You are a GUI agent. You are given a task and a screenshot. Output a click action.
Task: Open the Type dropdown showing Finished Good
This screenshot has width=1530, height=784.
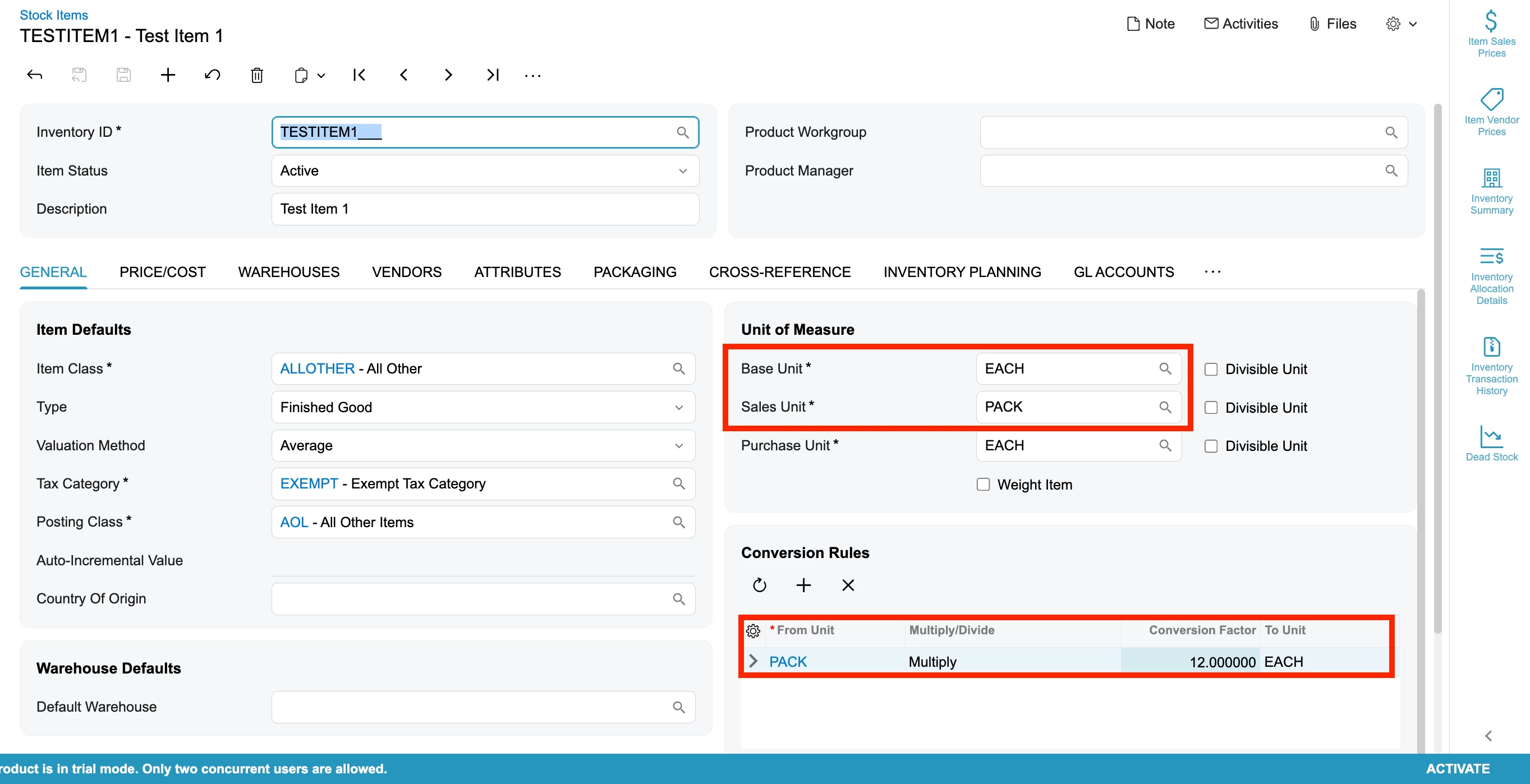pyautogui.click(x=483, y=407)
